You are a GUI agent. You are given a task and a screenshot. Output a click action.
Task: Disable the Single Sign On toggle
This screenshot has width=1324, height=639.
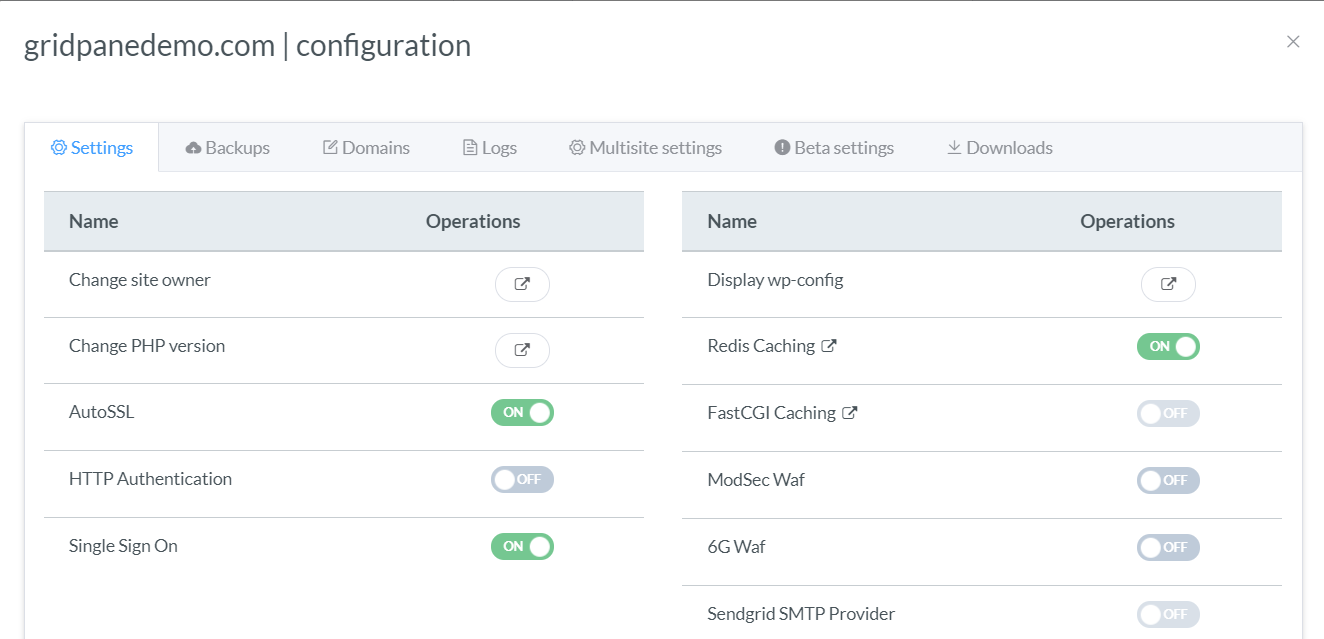(x=522, y=546)
